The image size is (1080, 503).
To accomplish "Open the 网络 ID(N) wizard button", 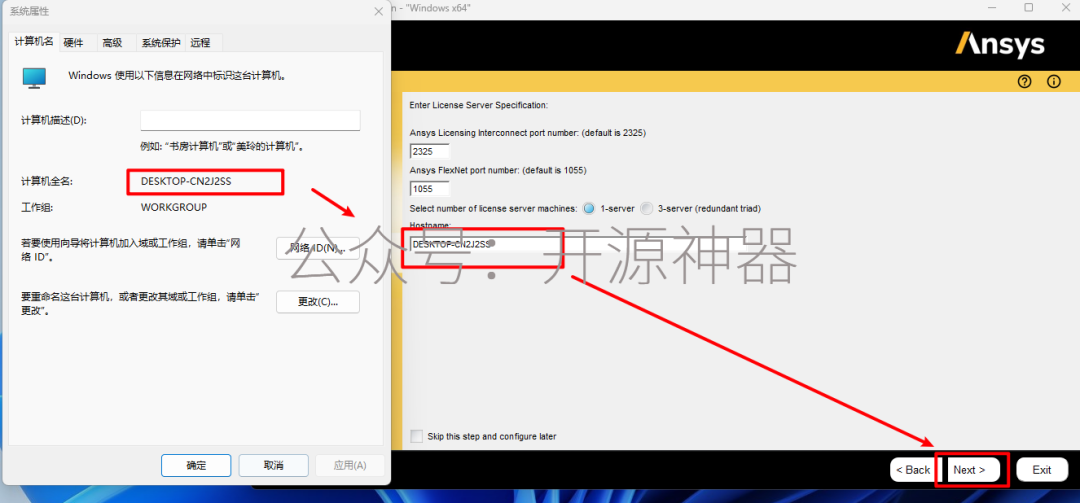I will coord(318,248).
